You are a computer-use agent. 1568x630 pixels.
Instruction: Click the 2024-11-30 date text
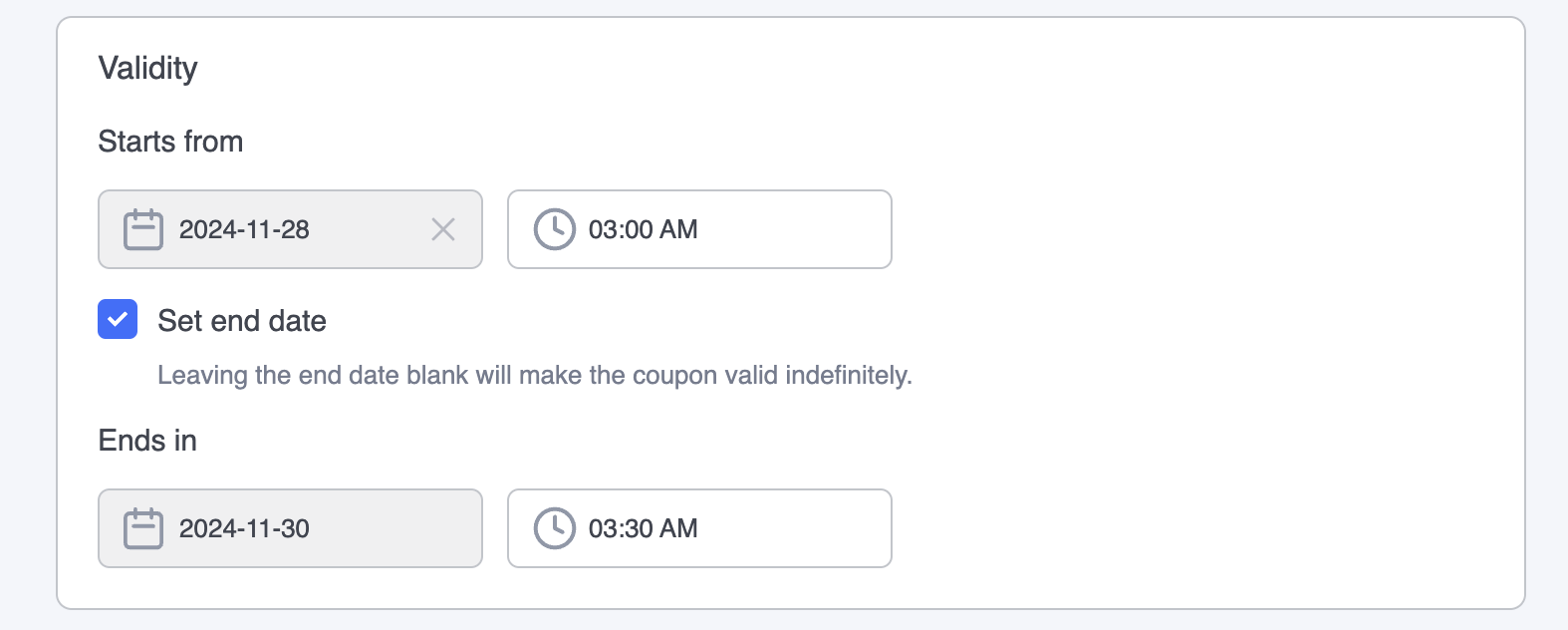244,528
